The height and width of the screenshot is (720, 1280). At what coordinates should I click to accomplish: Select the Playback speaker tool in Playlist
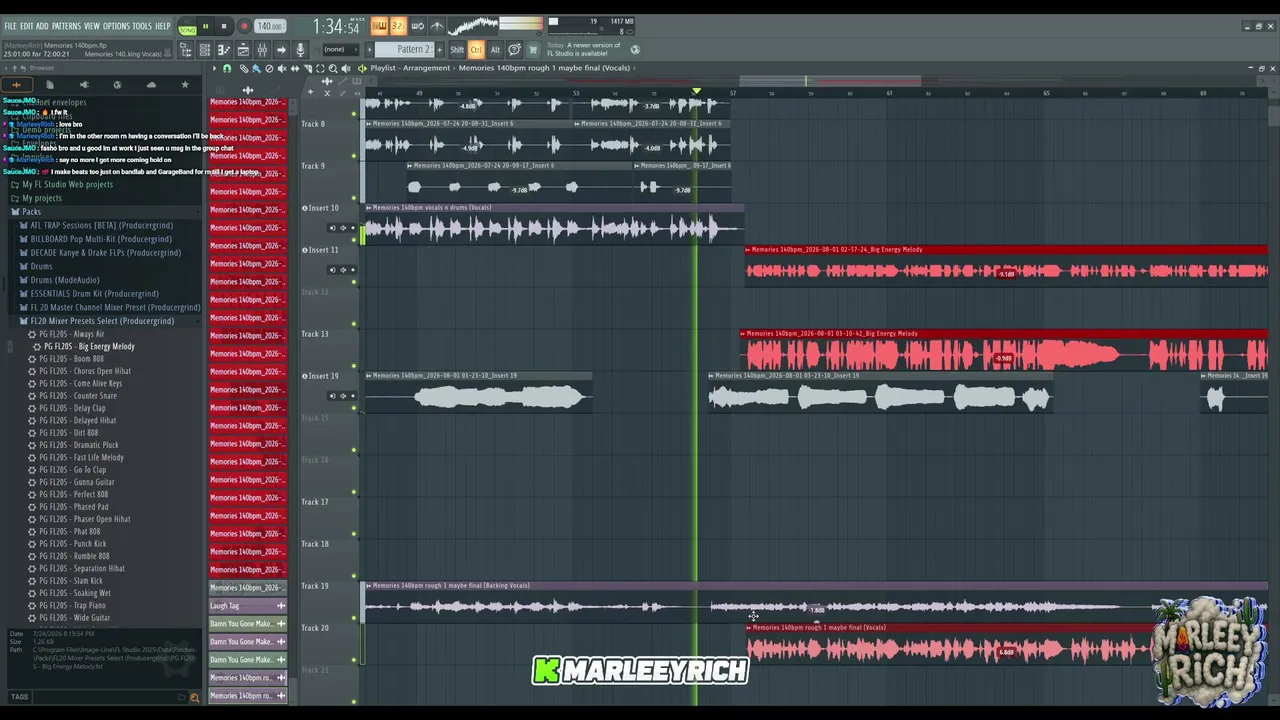(x=346, y=68)
